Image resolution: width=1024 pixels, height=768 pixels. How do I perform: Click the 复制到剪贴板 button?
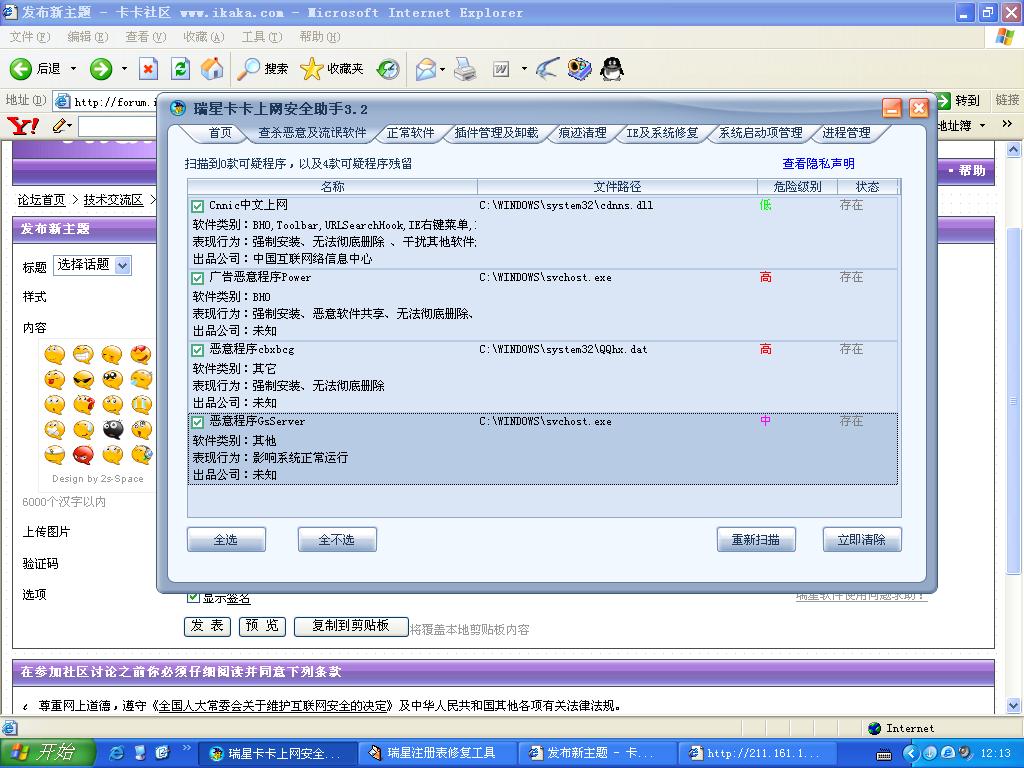(x=351, y=626)
